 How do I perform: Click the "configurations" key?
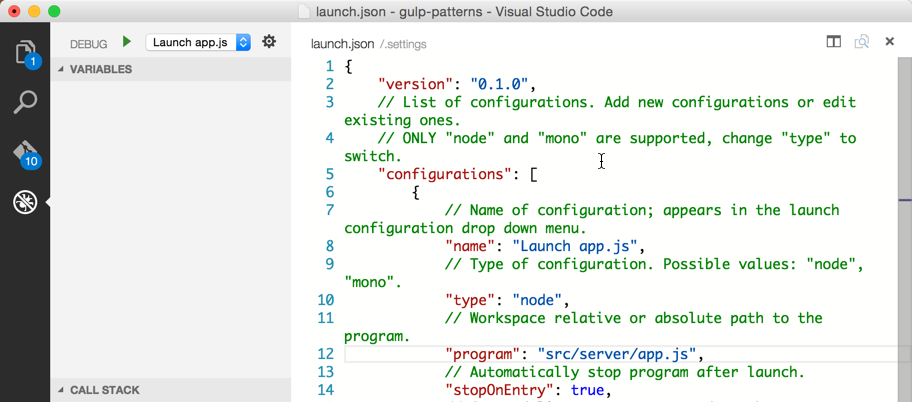(x=445, y=174)
